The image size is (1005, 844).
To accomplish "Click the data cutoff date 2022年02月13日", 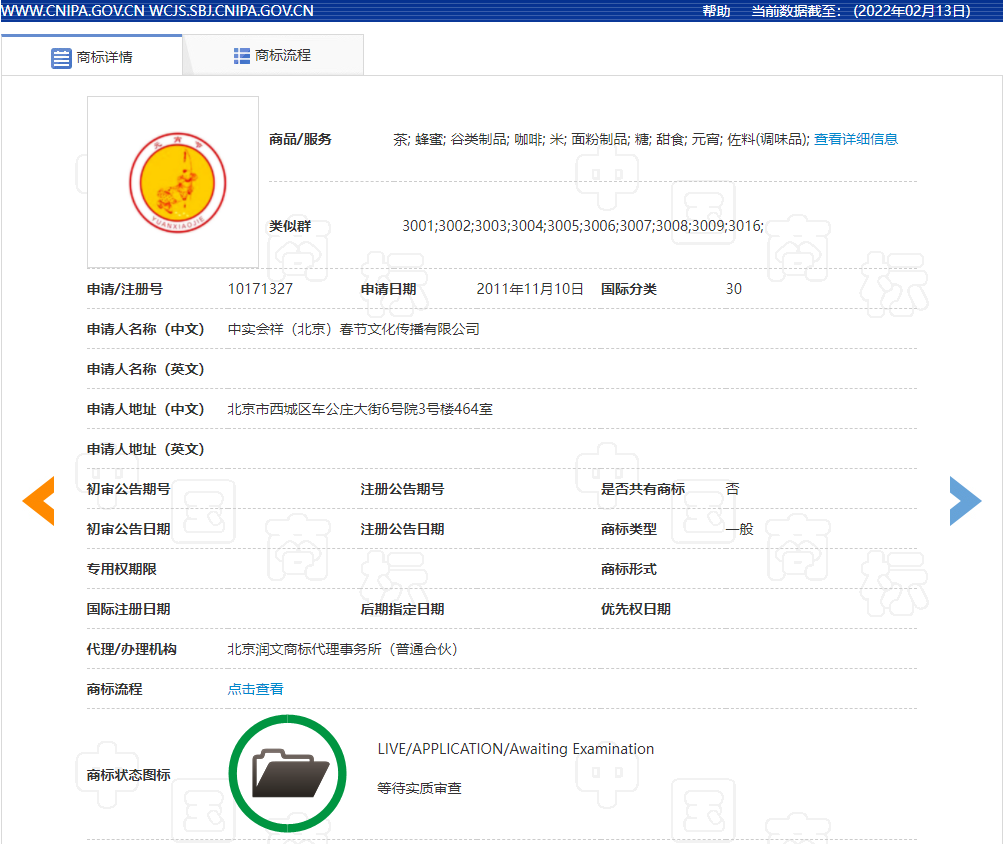I will click(x=911, y=11).
